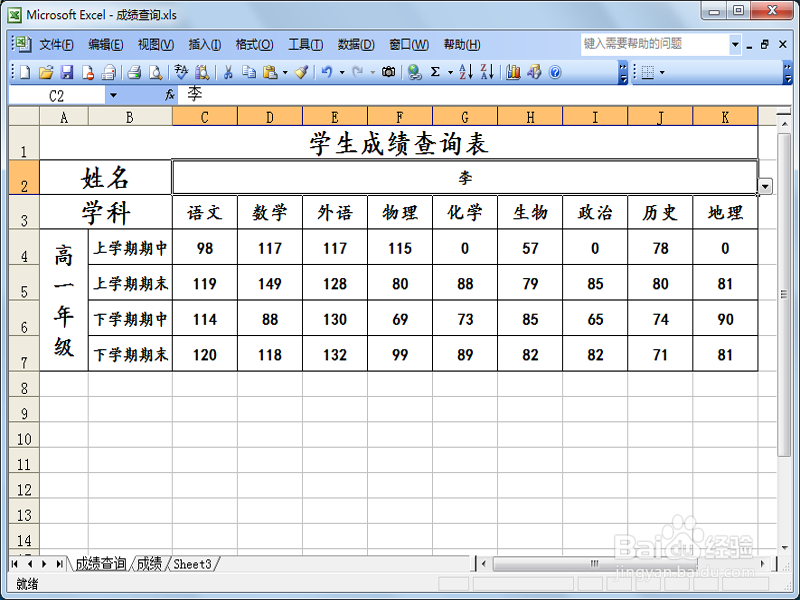This screenshot has height=600, width=800.
Task: Open the Microsoft Excel Help icon
Action: pos(554,70)
